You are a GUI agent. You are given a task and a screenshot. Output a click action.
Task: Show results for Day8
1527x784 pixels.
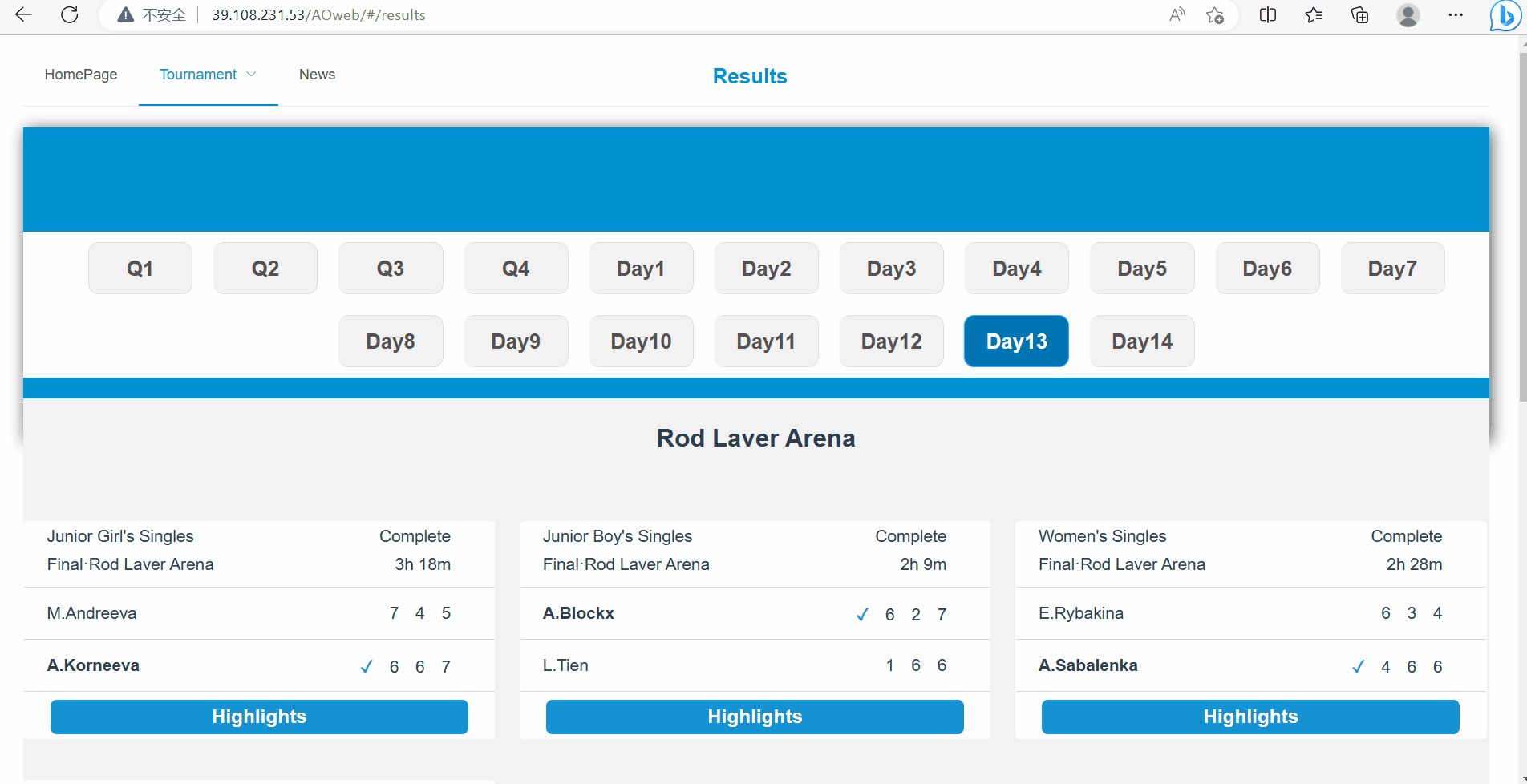pos(391,341)
